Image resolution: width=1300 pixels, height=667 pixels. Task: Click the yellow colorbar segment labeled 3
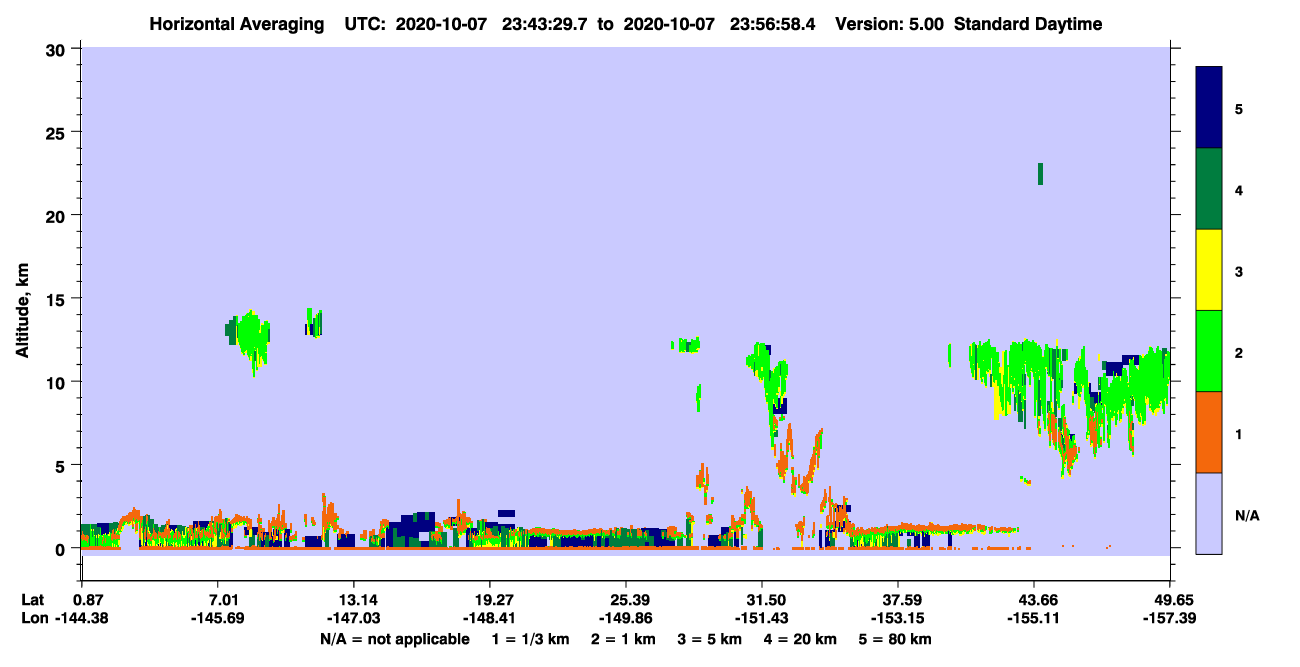(x=1209, y=270)
